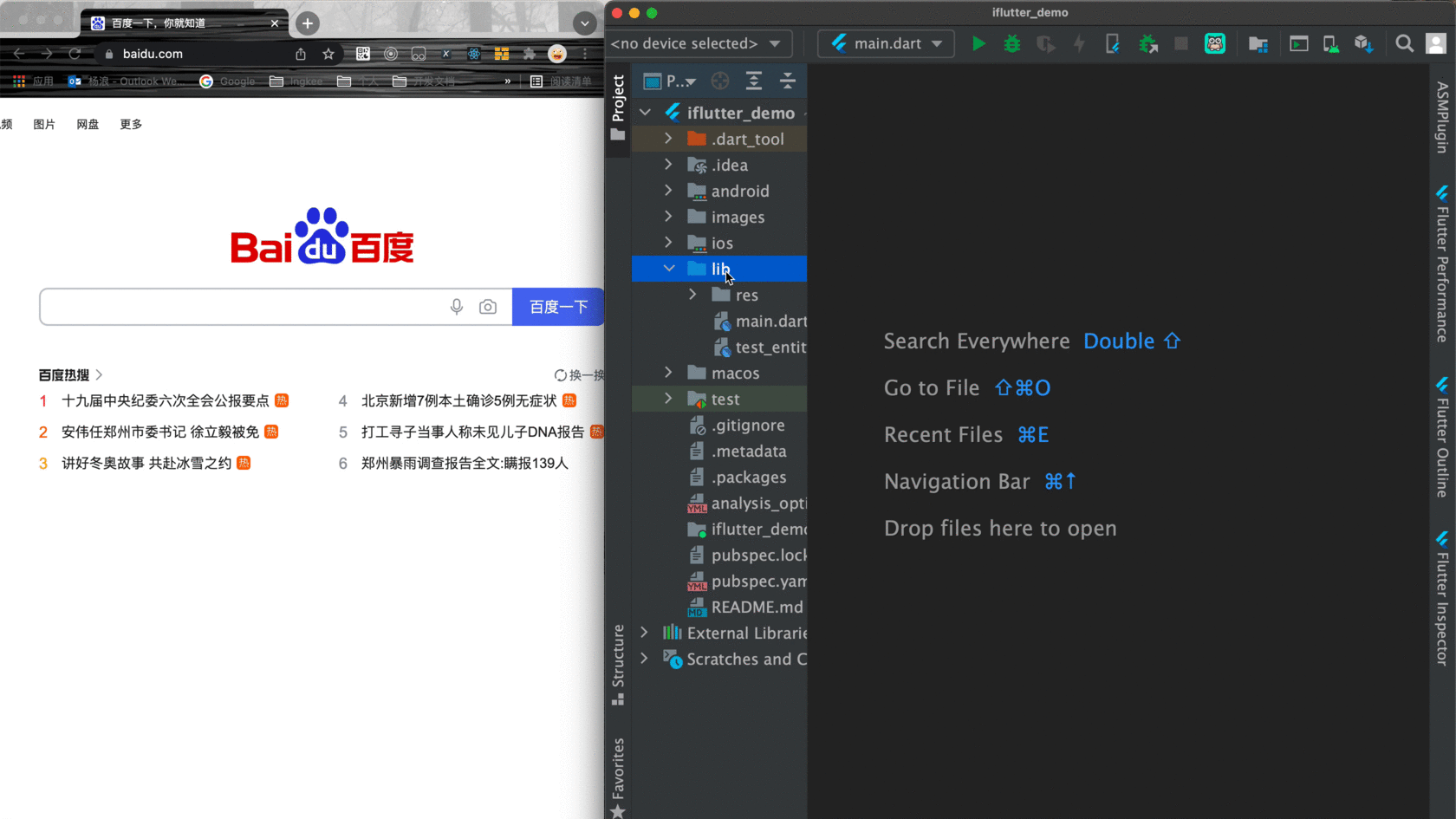Open the 更多 link on Baidu

(x=131, y=124)
